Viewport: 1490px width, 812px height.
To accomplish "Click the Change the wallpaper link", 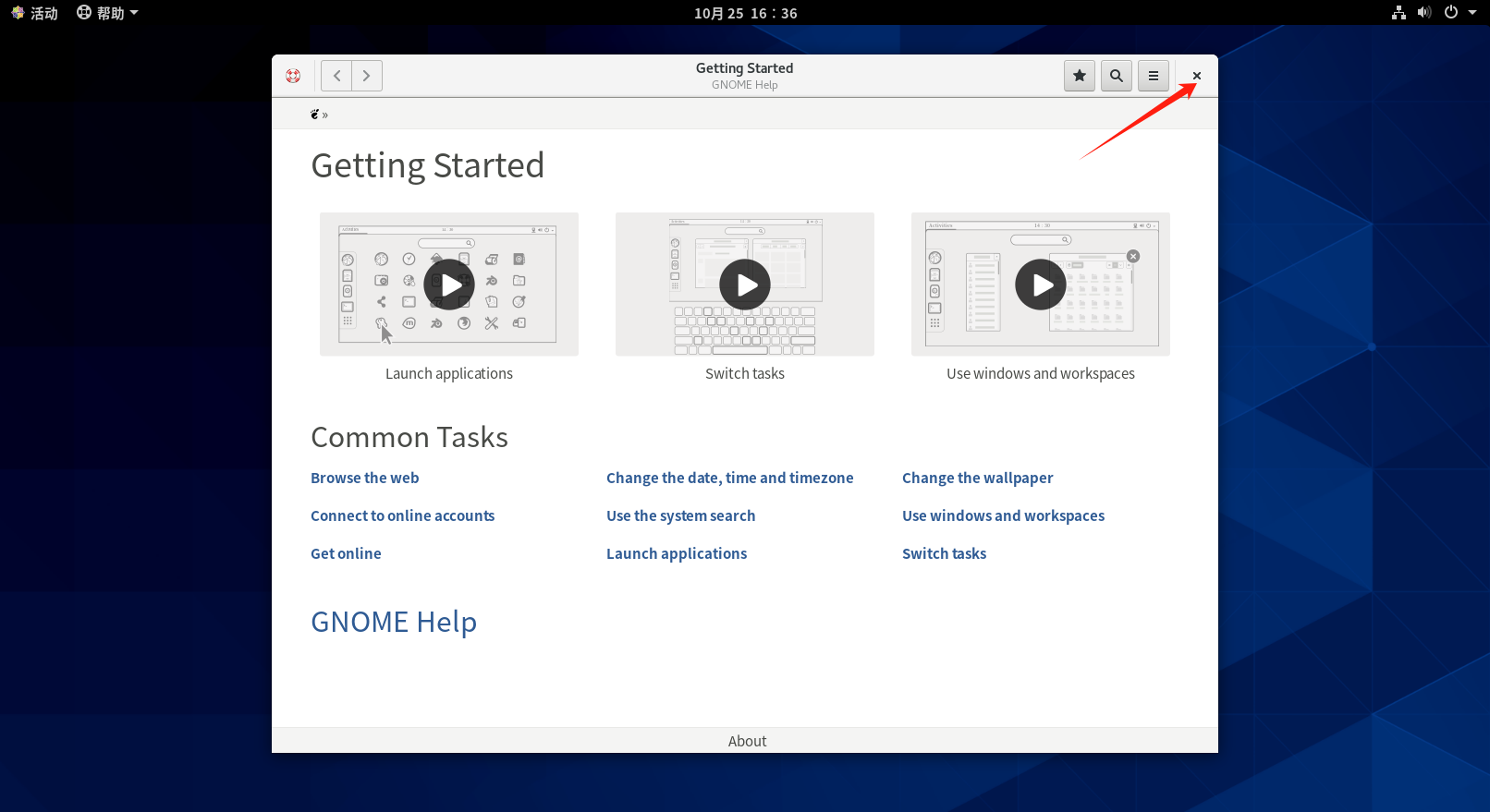I will (x=977, y=478).
